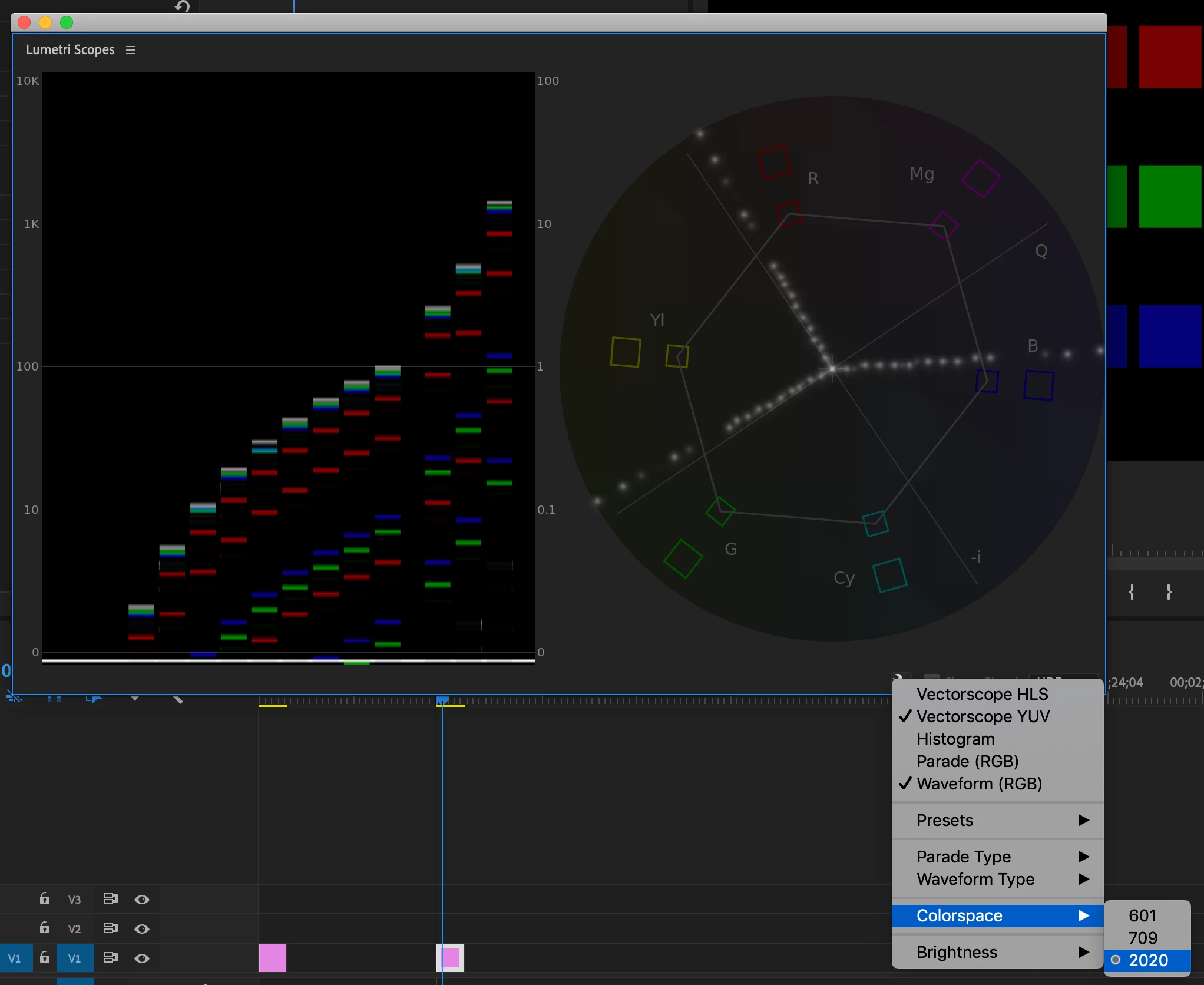
Task: Click the Mark In brace icon
Action: 1131,592
